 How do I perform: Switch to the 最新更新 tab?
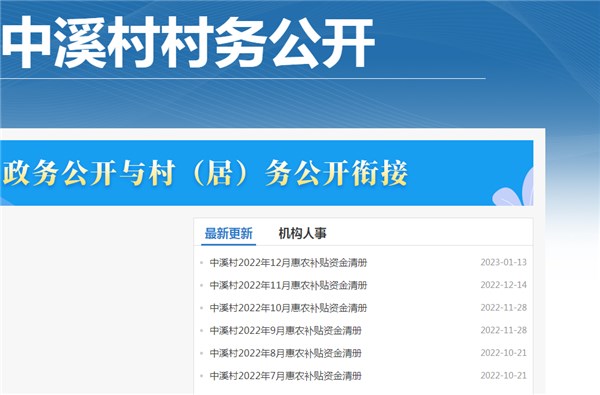228,233
